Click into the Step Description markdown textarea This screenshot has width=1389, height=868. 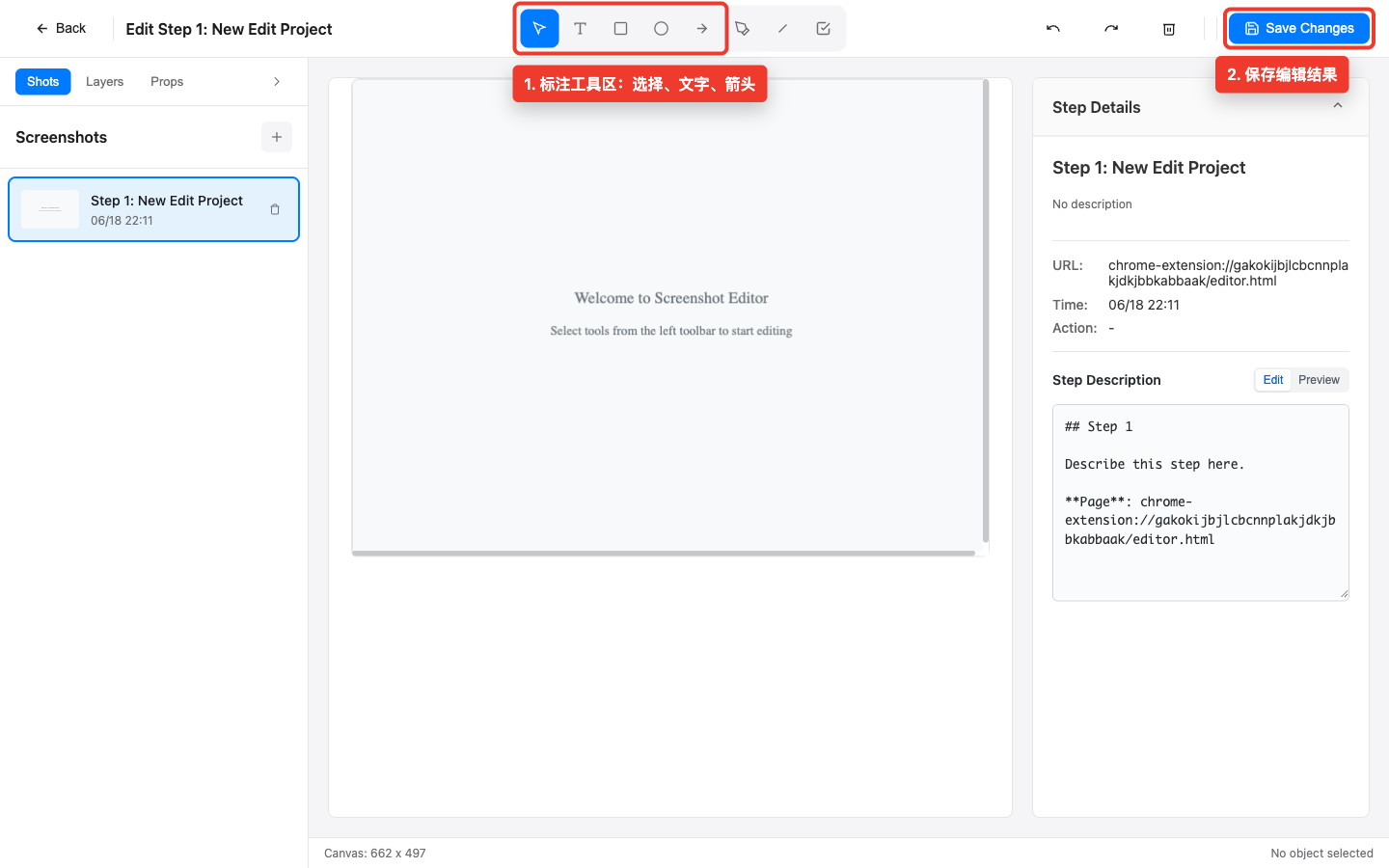pyautogui.click(x=1201, y=502)
